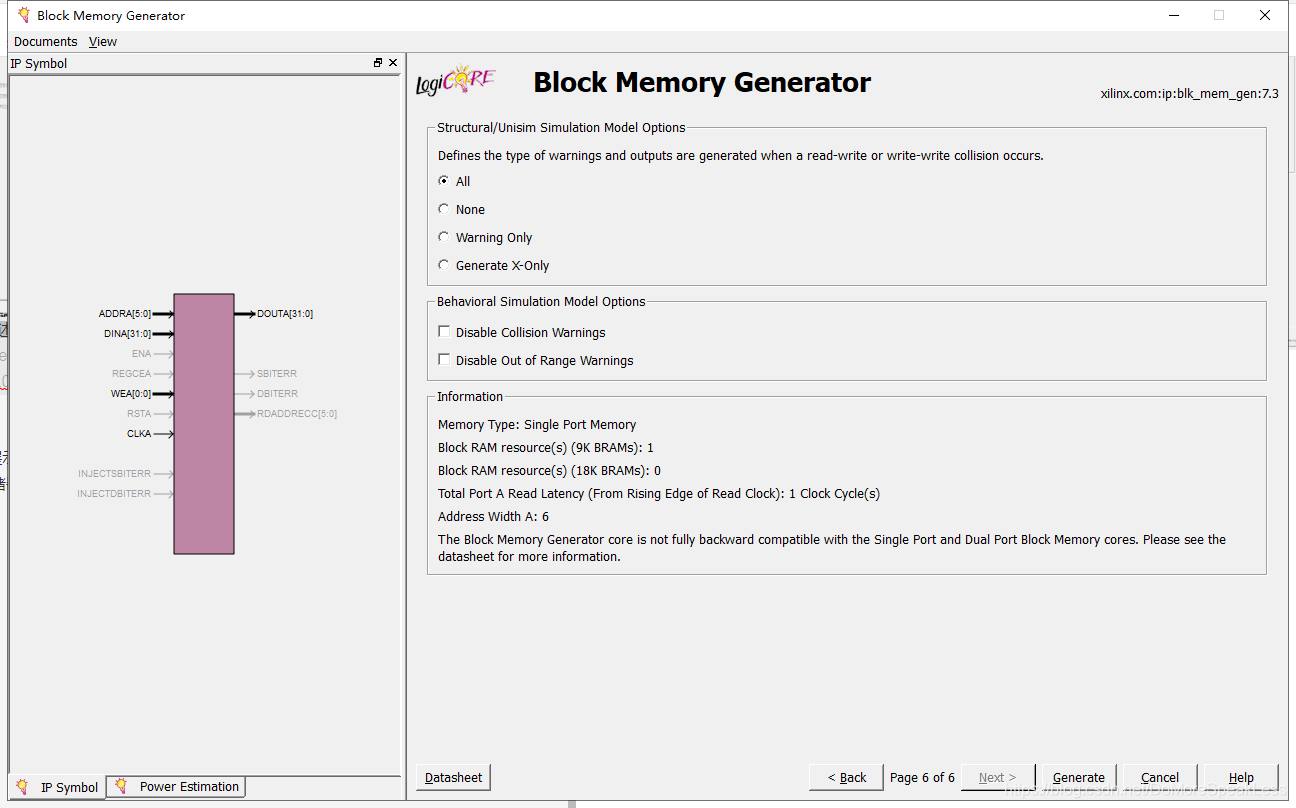This screenshot has width=1296, height=808.
Task: Click the DOUTA[31:0] output label
Action: tap(285, 314)
